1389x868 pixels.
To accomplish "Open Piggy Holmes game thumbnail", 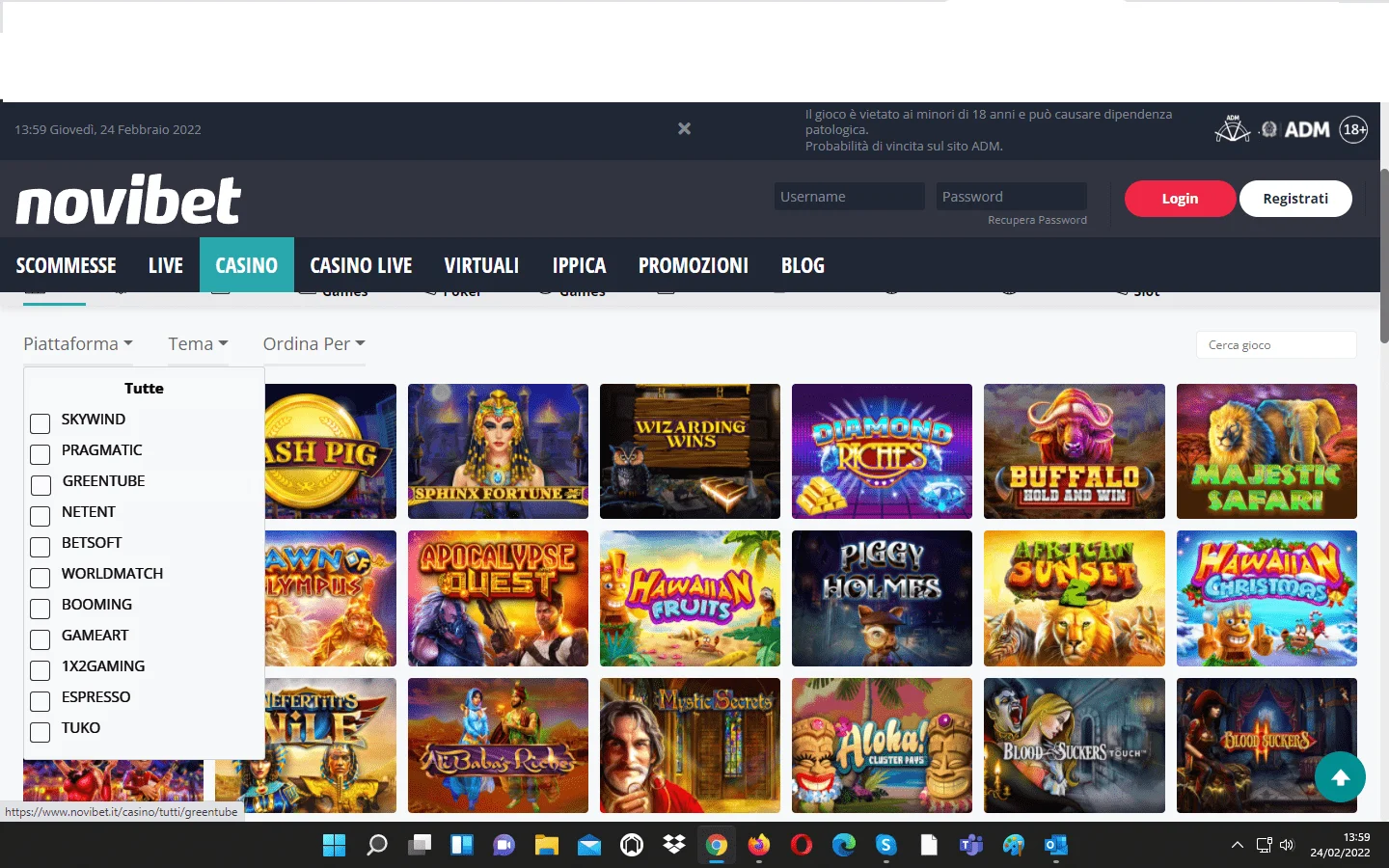I will pyautogui.click(x=882, y=599).
